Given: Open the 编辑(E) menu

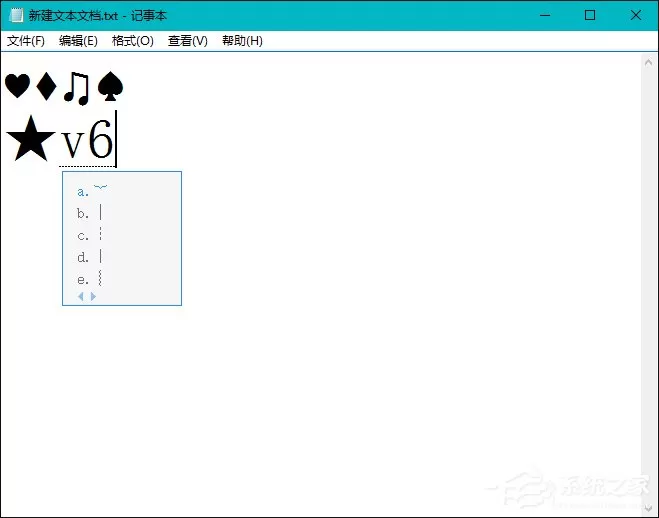Looking at the screenshot, I should click(x=78, y=41).
